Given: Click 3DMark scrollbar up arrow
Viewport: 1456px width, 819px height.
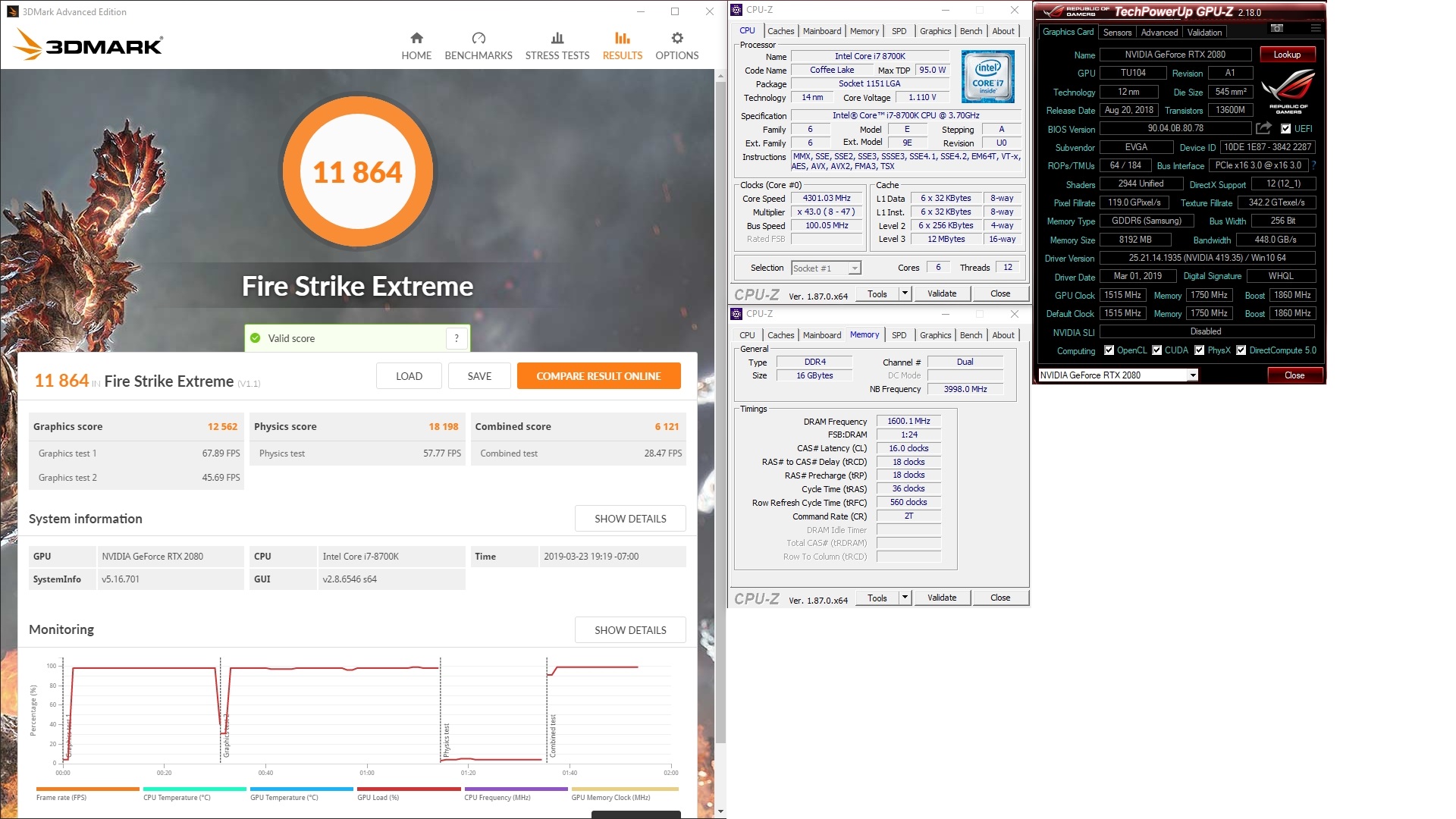Looking at the screenshot, I should [x=720, y=77].
